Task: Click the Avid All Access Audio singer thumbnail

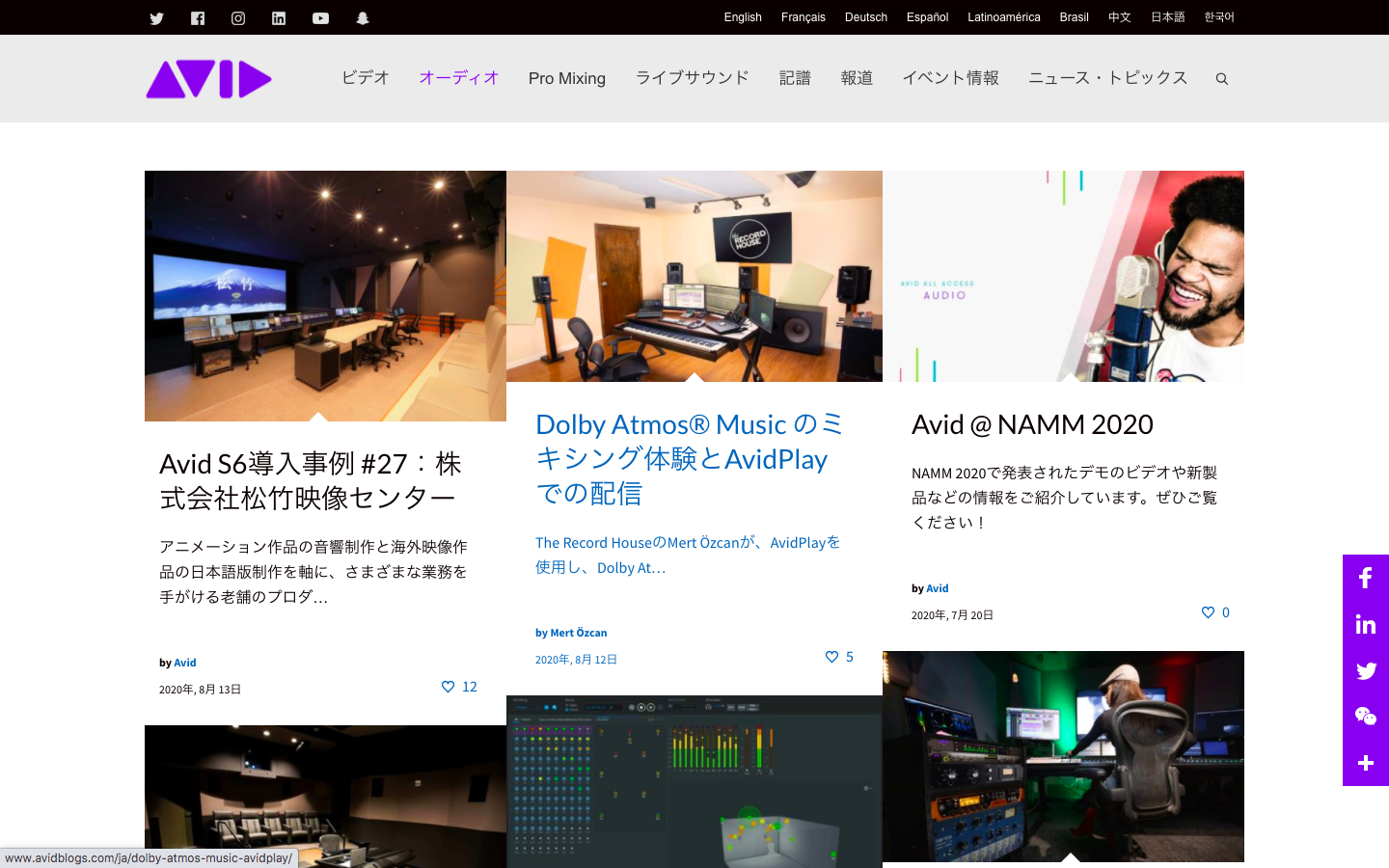Action: coord(1063,276)
